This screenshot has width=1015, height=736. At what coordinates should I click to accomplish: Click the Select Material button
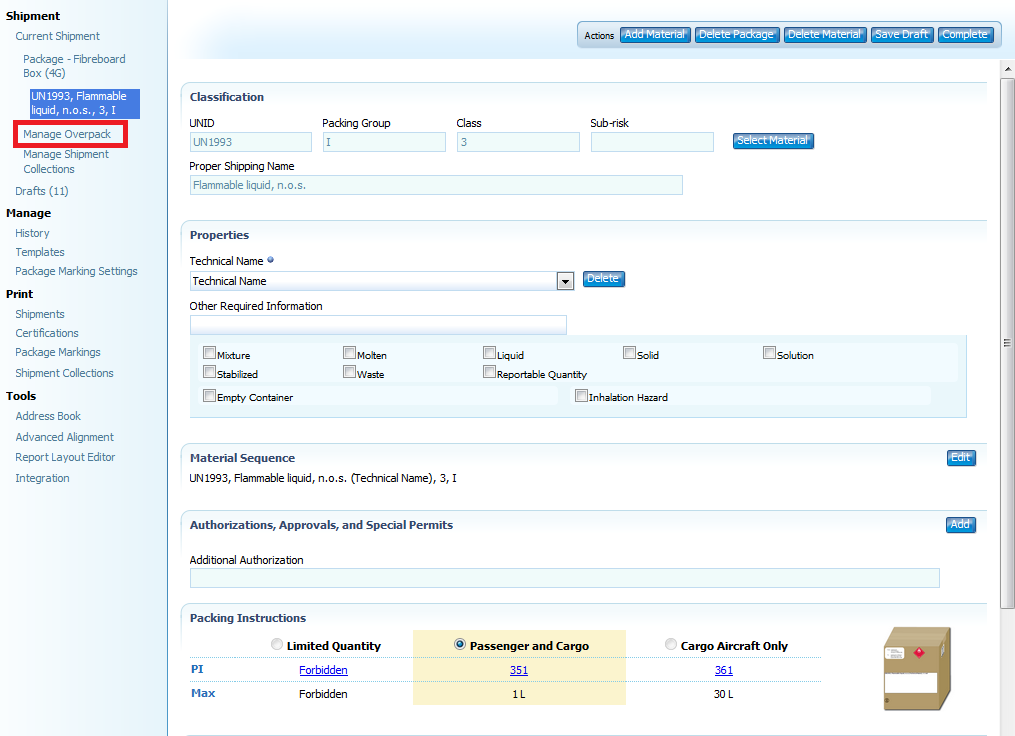click(773, 141)
